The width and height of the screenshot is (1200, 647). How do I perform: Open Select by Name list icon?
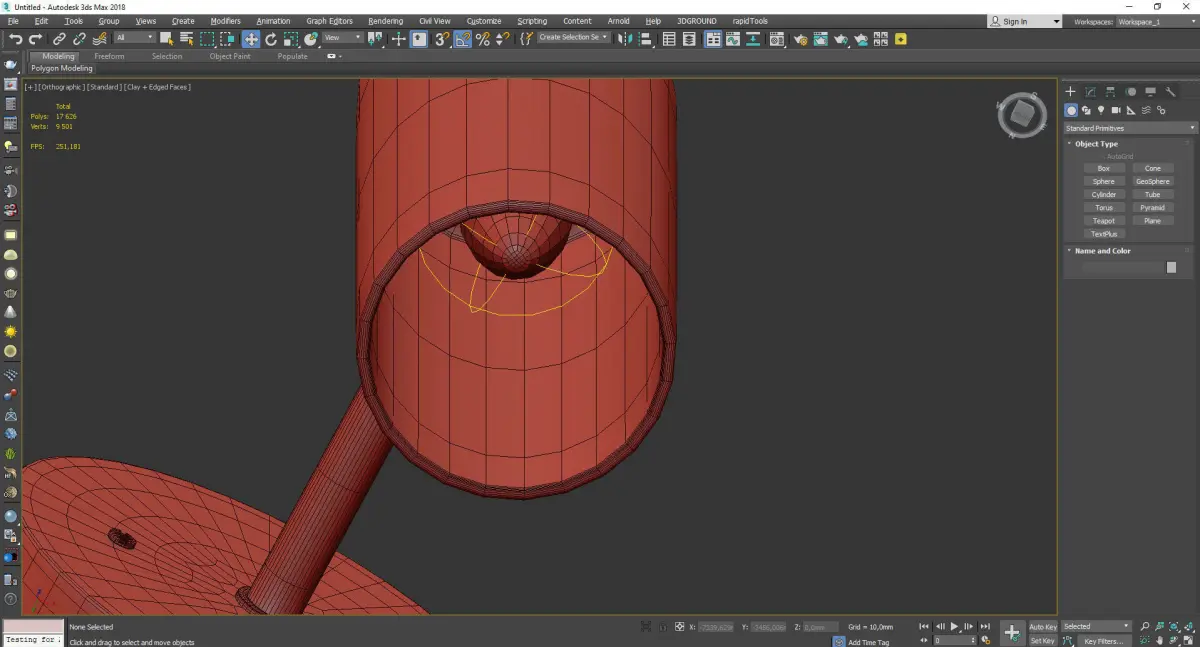point(187,39)
